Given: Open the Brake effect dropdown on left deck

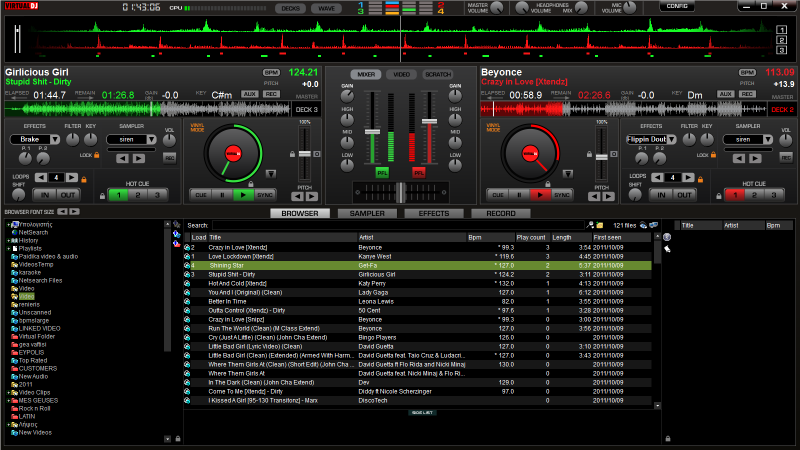Looking at the screenshot, I should [55, 139].
